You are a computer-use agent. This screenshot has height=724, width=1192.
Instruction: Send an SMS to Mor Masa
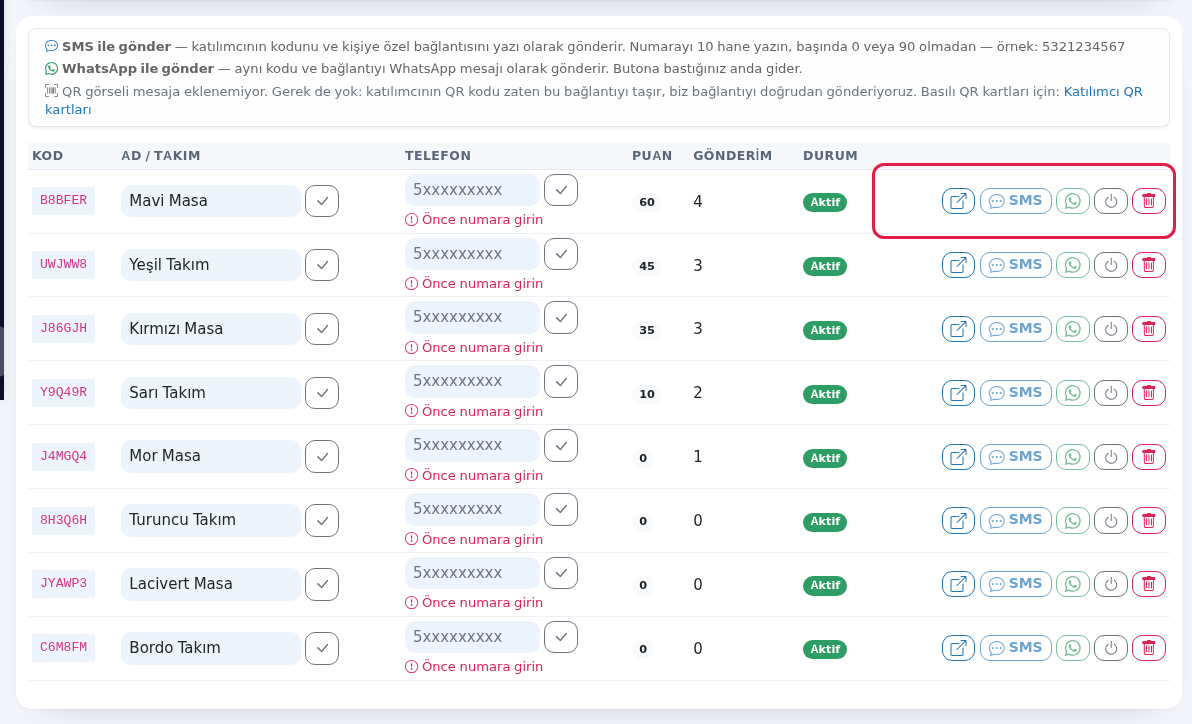(1016, 457)
